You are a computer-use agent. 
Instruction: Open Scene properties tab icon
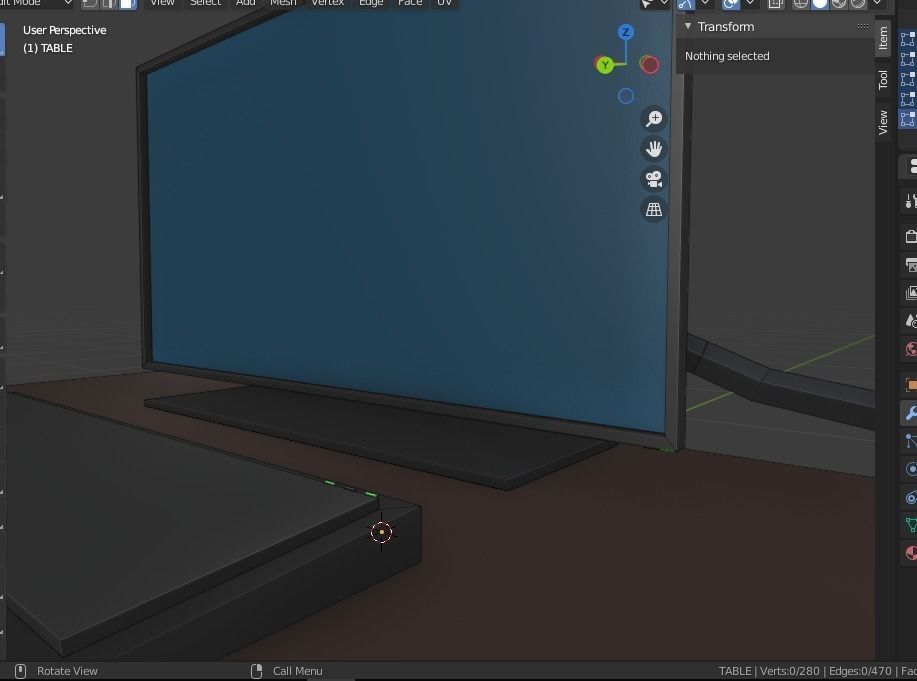click(910, 321)
